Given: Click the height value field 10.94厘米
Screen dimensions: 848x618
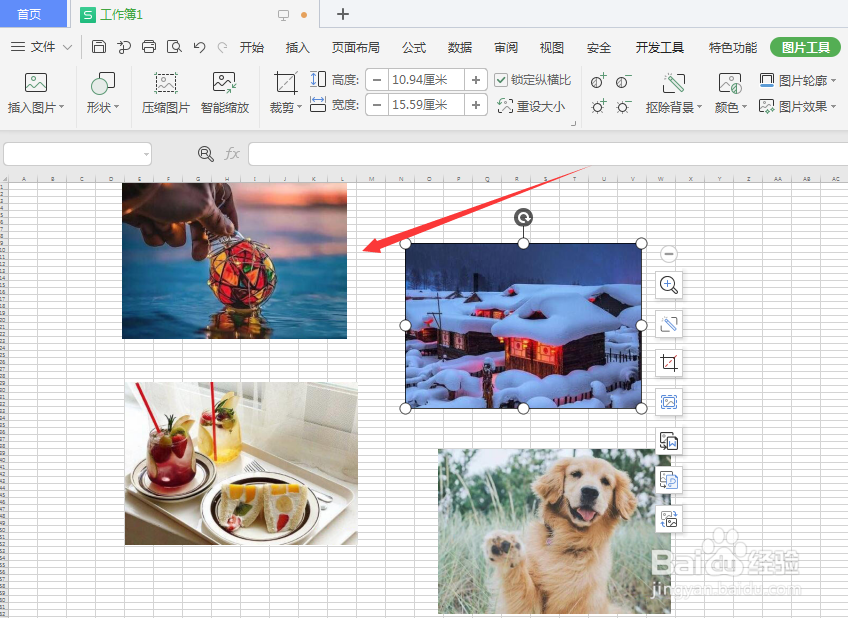Looking at the screenshot, I should (426, 80).
